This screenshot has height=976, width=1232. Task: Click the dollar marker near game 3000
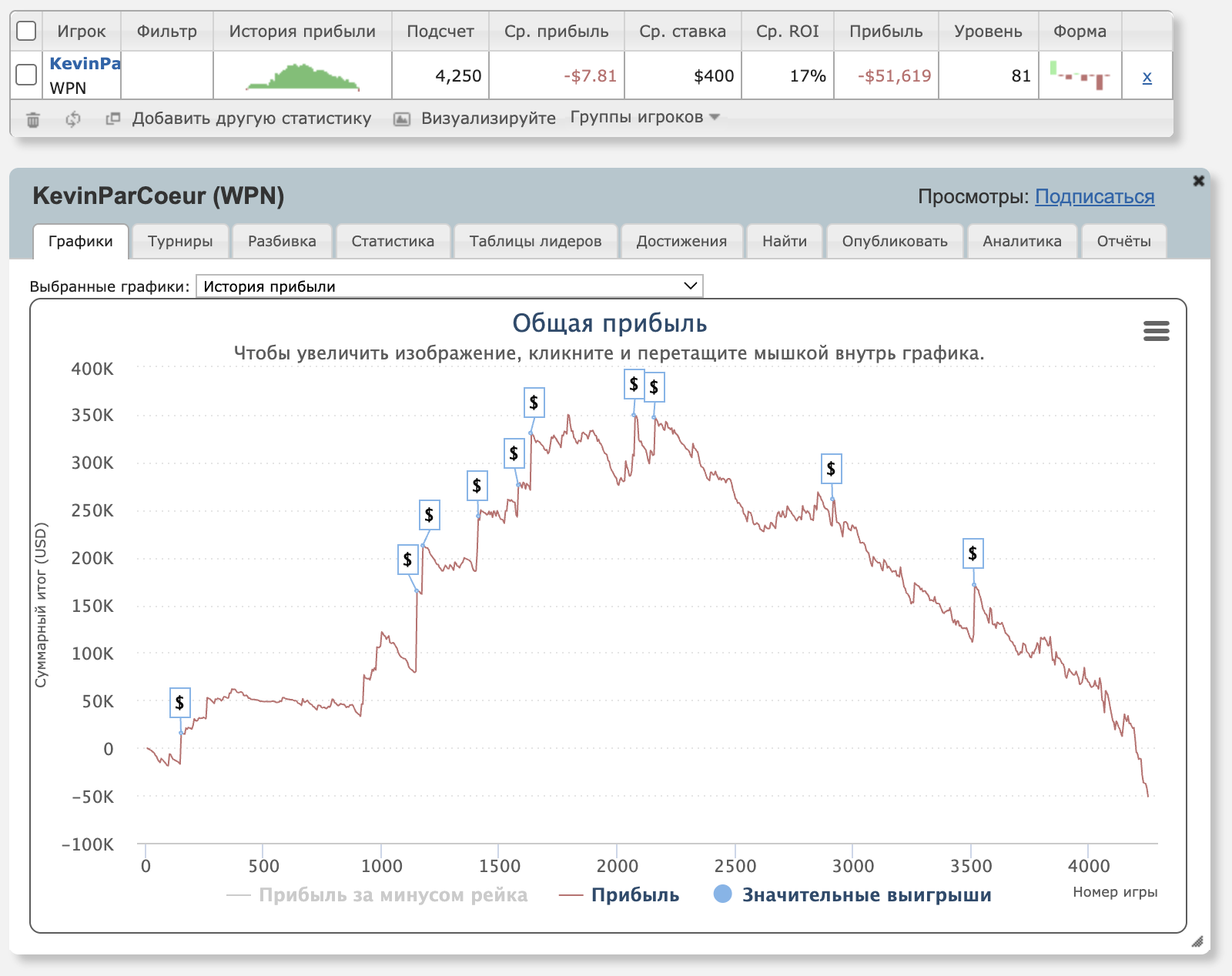click(831, 469)
